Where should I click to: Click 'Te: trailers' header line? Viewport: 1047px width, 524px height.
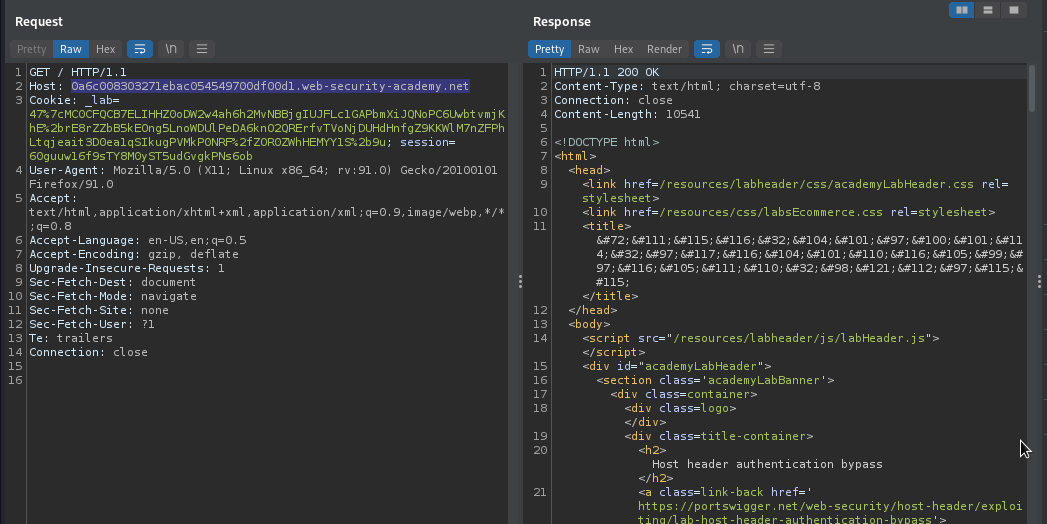(71, 338)
